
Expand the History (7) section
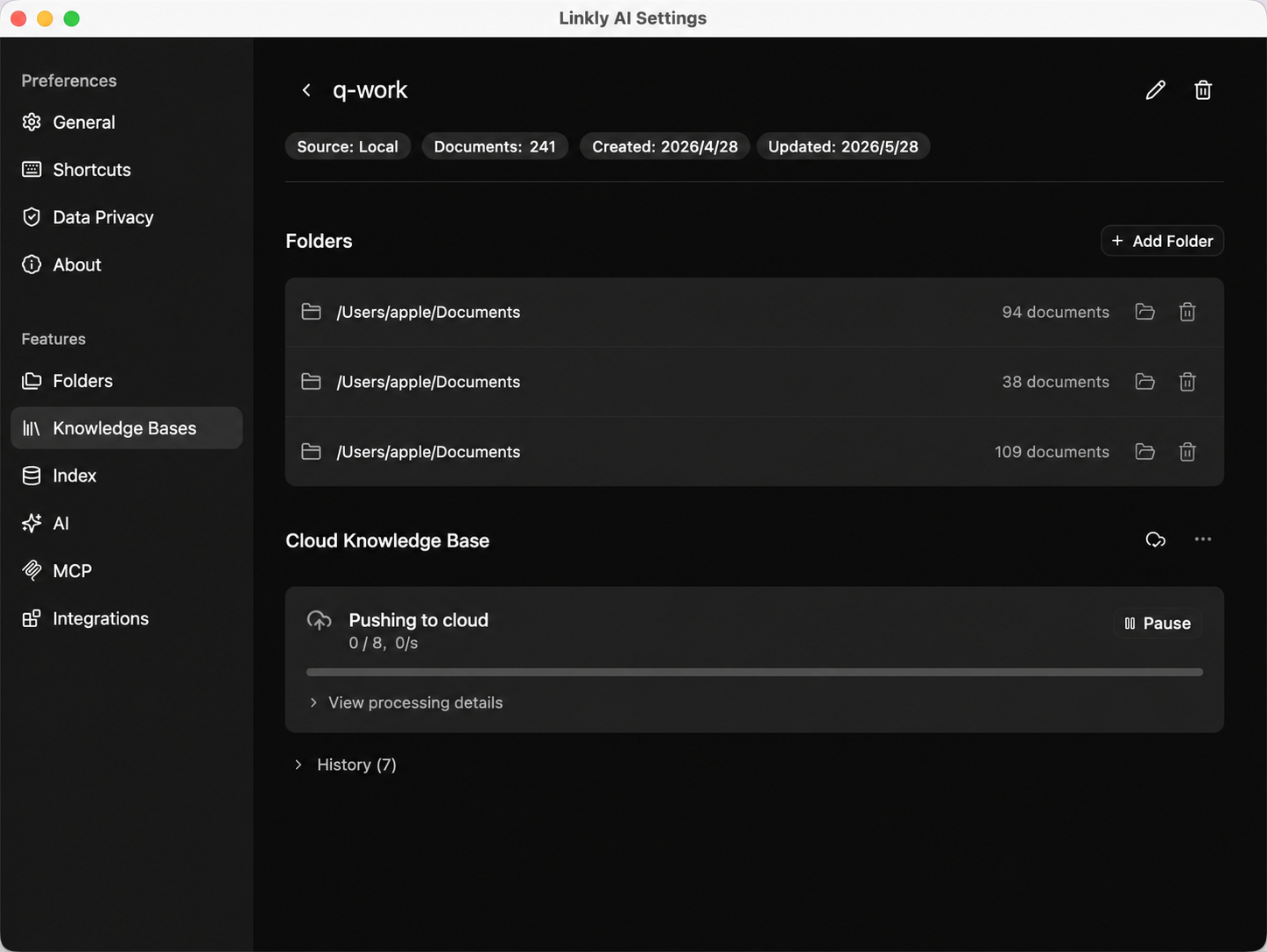[346, 765]
